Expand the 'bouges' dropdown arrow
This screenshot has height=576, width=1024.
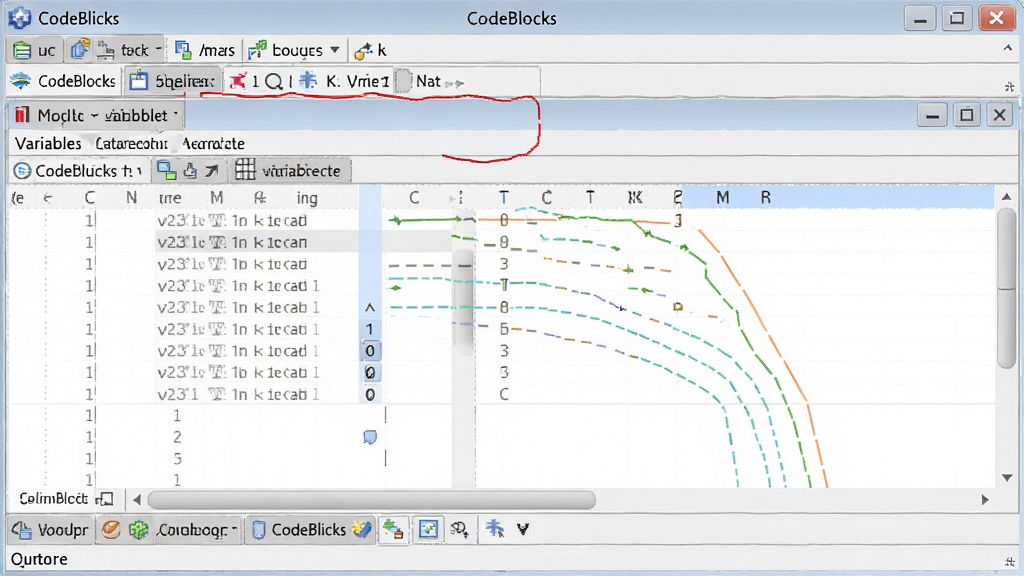[x=335, y=50]
